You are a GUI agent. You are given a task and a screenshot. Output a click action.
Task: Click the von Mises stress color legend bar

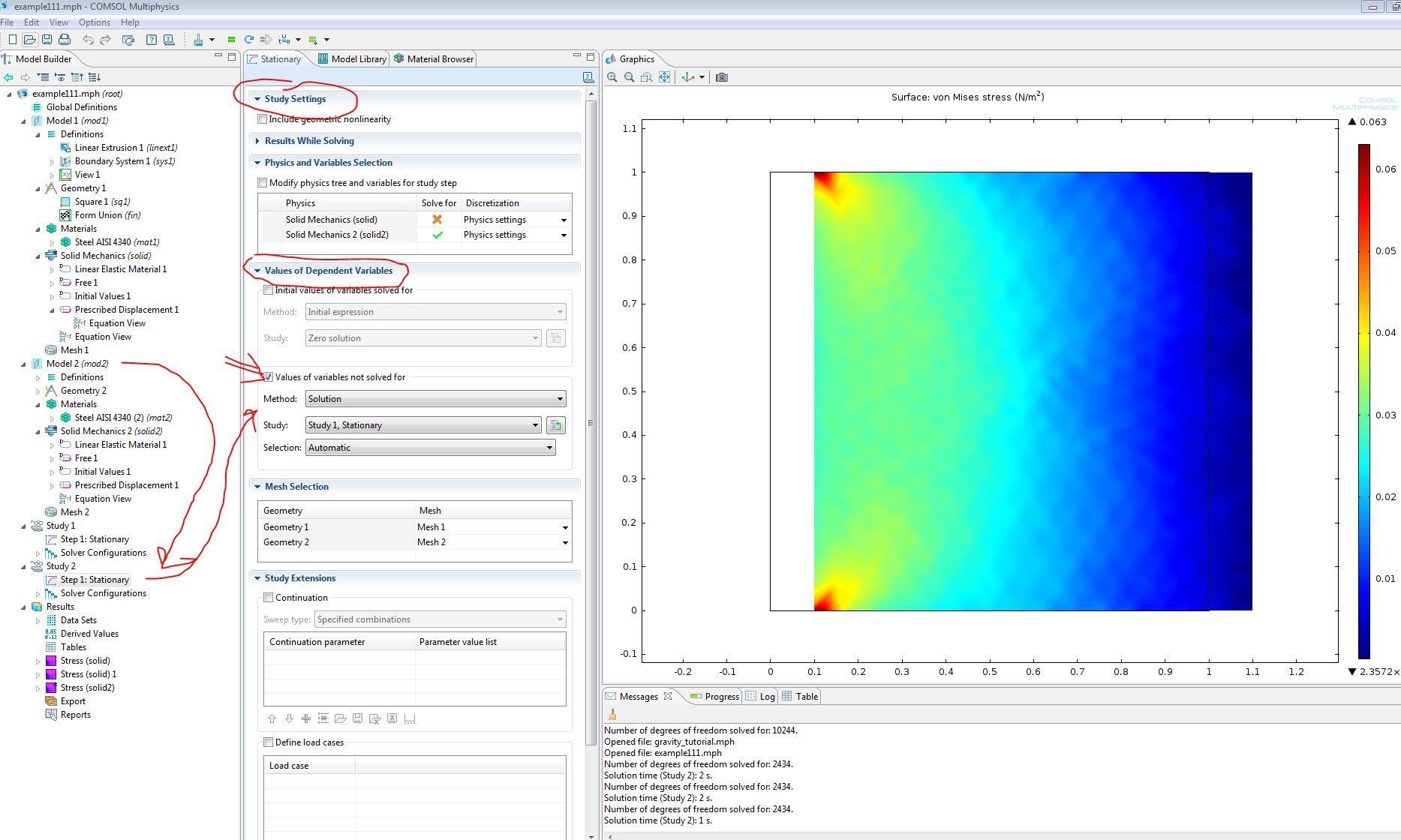[x=1363, y=401]
